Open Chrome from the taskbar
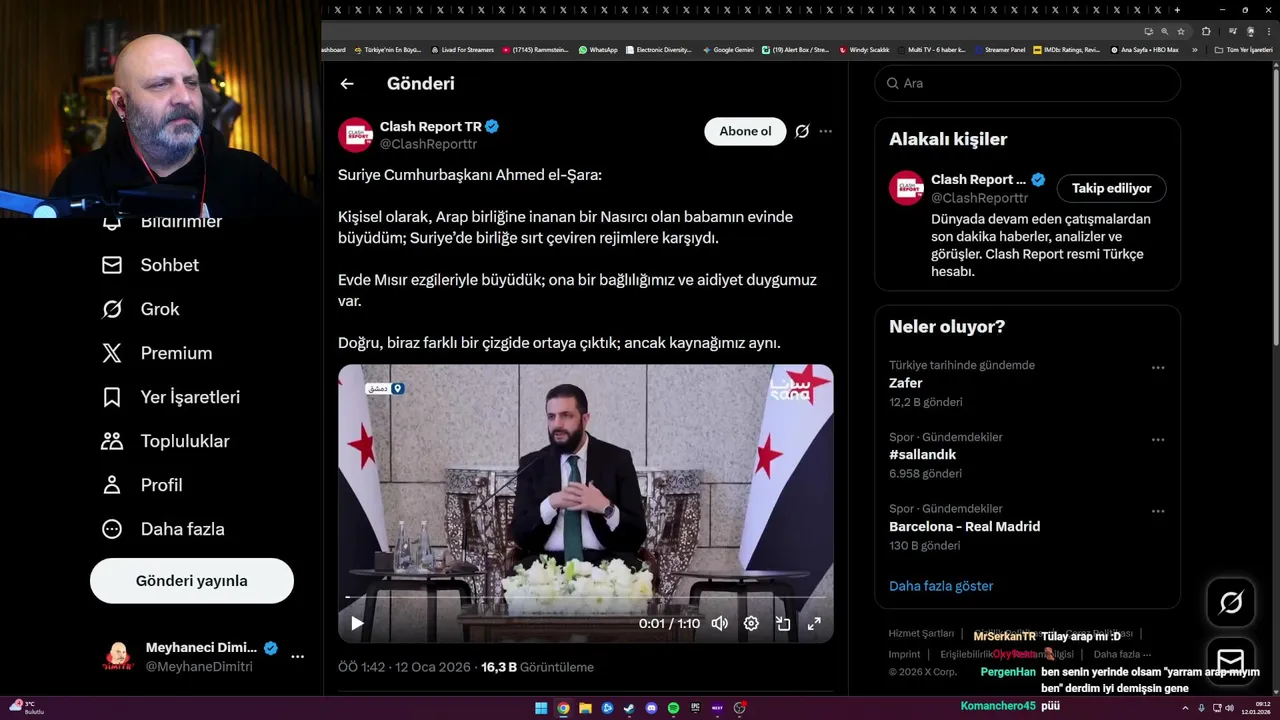The image size is (1280, 720). 563,708
